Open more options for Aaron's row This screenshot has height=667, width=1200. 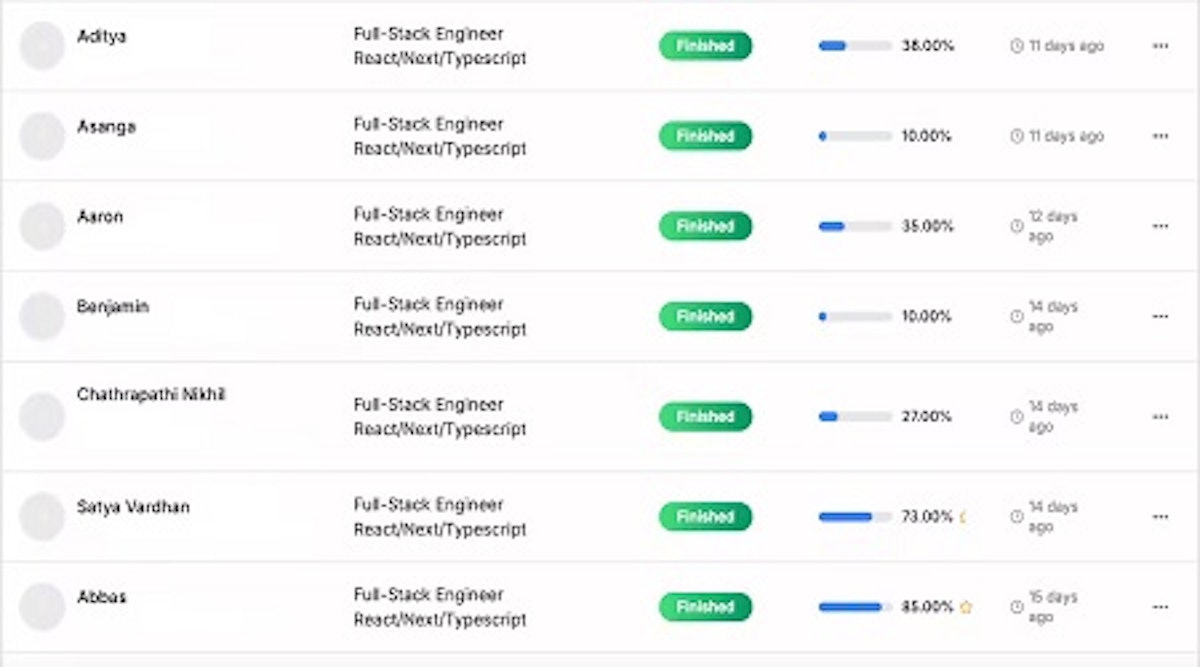point(1160,226)
